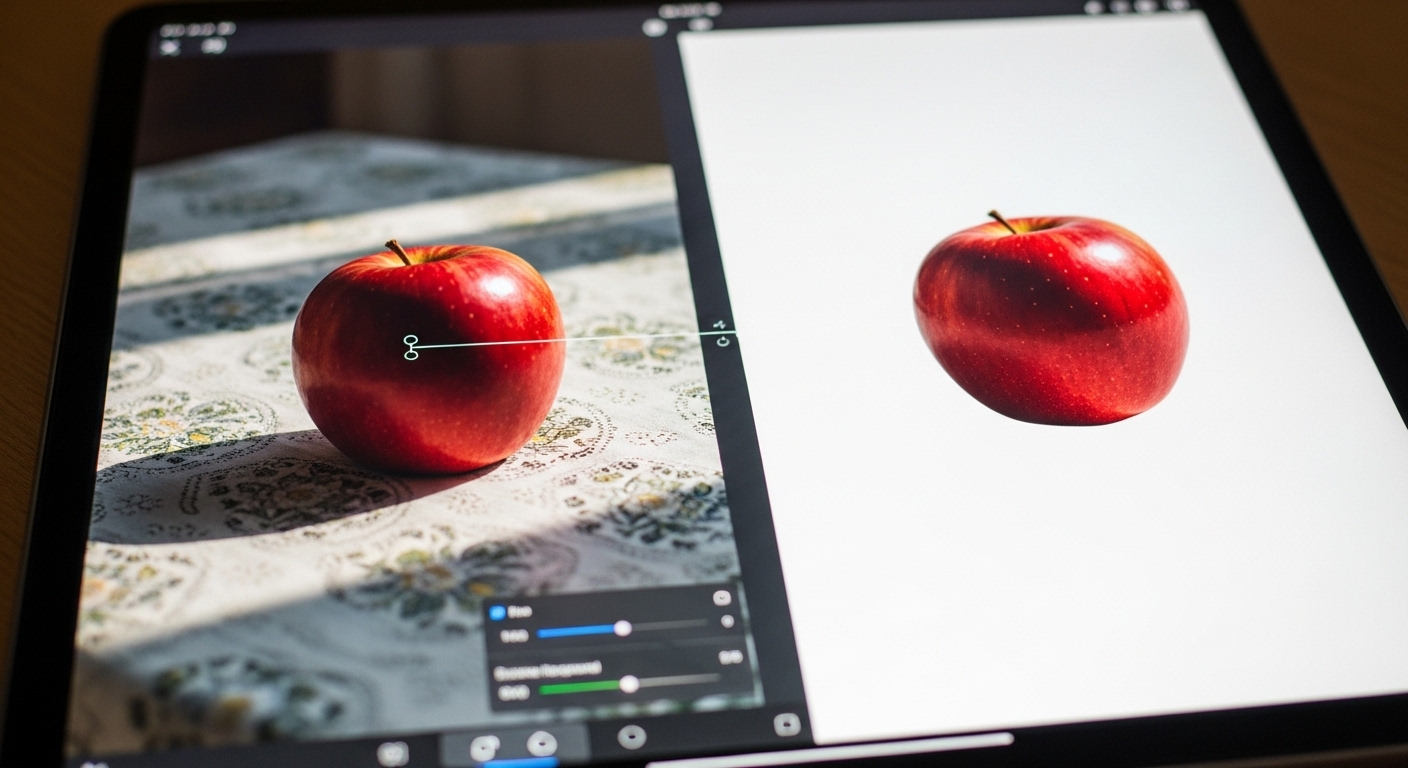
Task: Click the top-left back icon in the header
Action: 168,47
